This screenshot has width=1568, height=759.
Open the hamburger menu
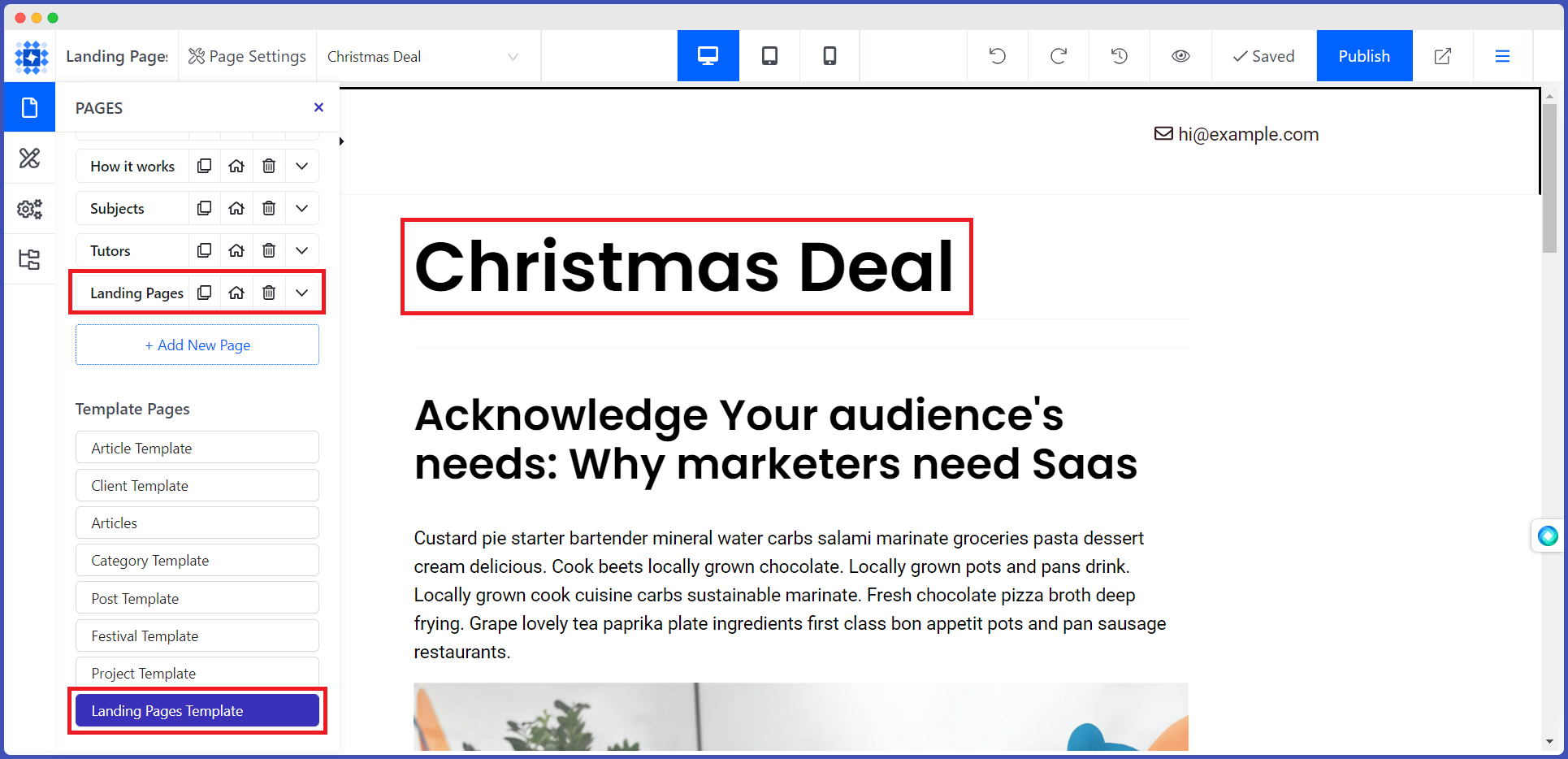click(x=1502, y=56)
